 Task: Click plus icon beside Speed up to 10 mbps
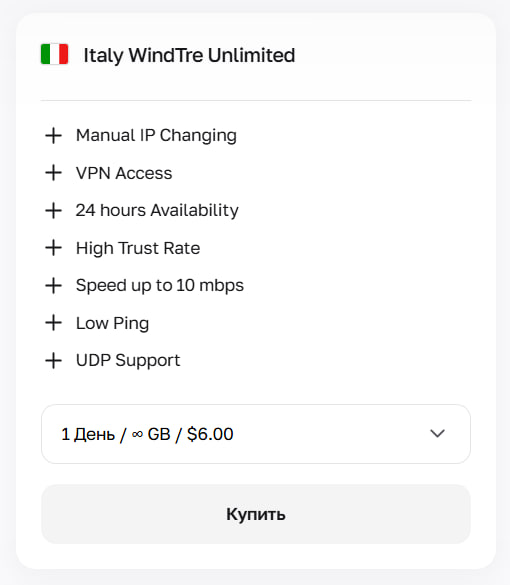point(53,285)
